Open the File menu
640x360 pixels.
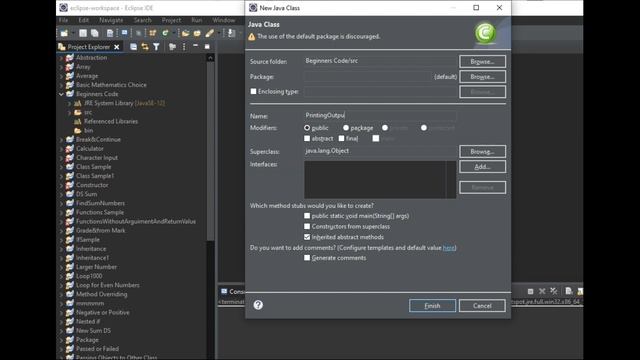pos(64,20)
